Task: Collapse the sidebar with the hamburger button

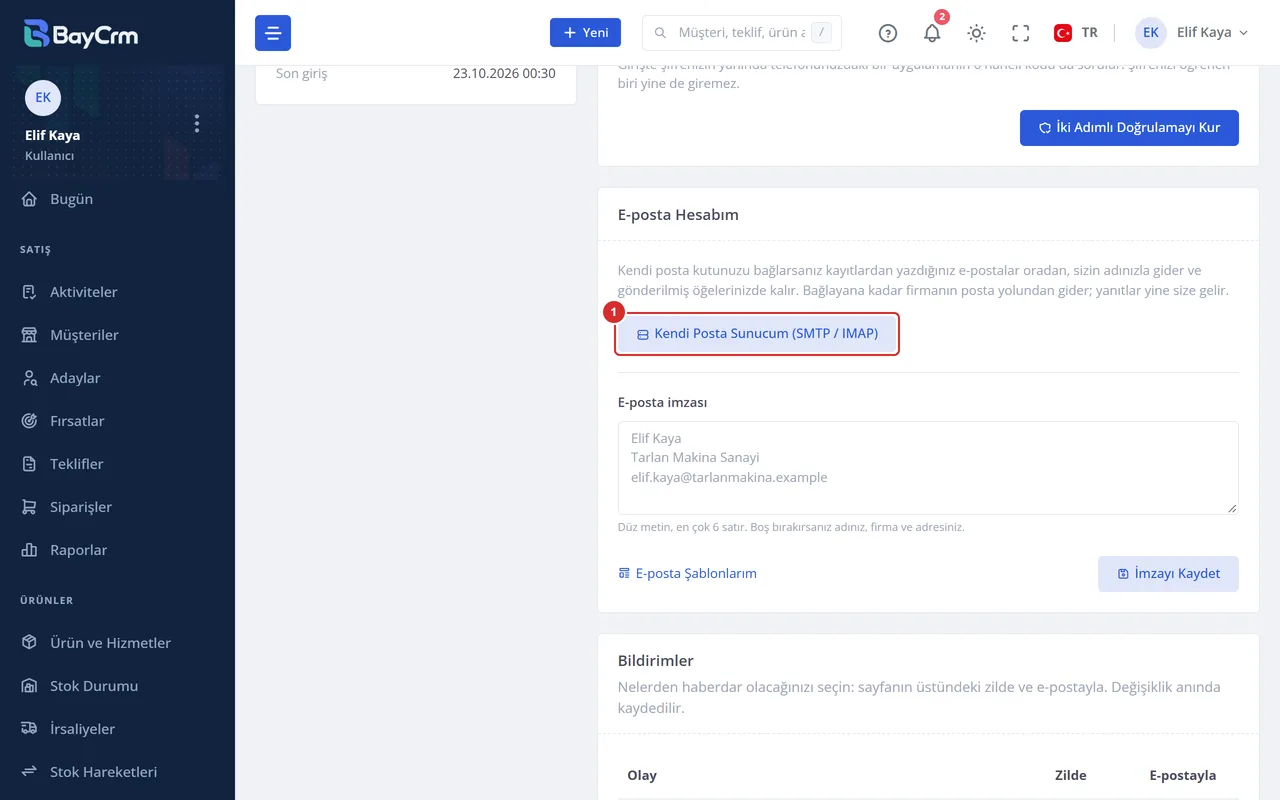Action: tap(273, 33)
